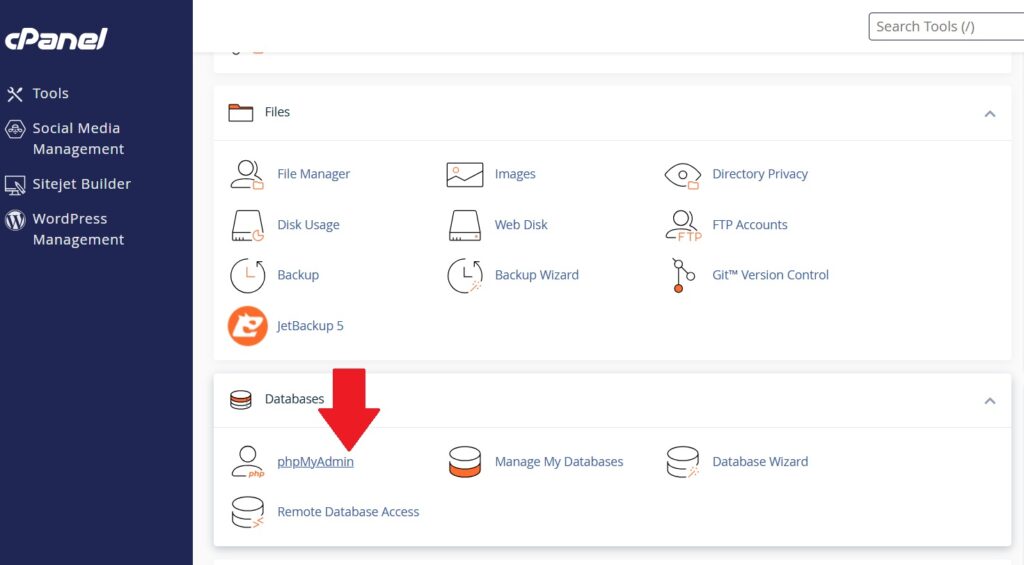Collapse the Databases section chevron

[990, 400]
